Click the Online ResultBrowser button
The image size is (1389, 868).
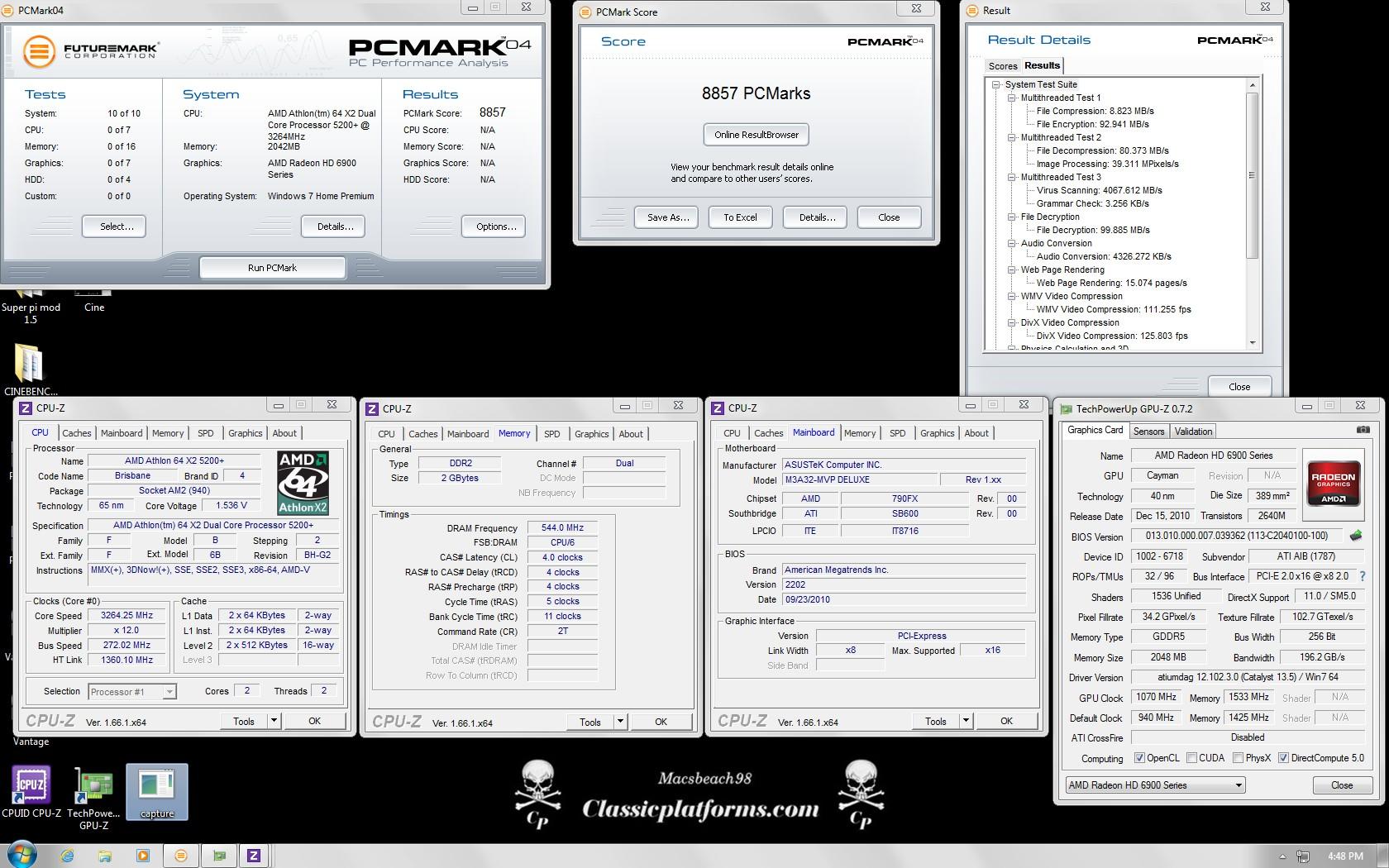coord(757,135)
